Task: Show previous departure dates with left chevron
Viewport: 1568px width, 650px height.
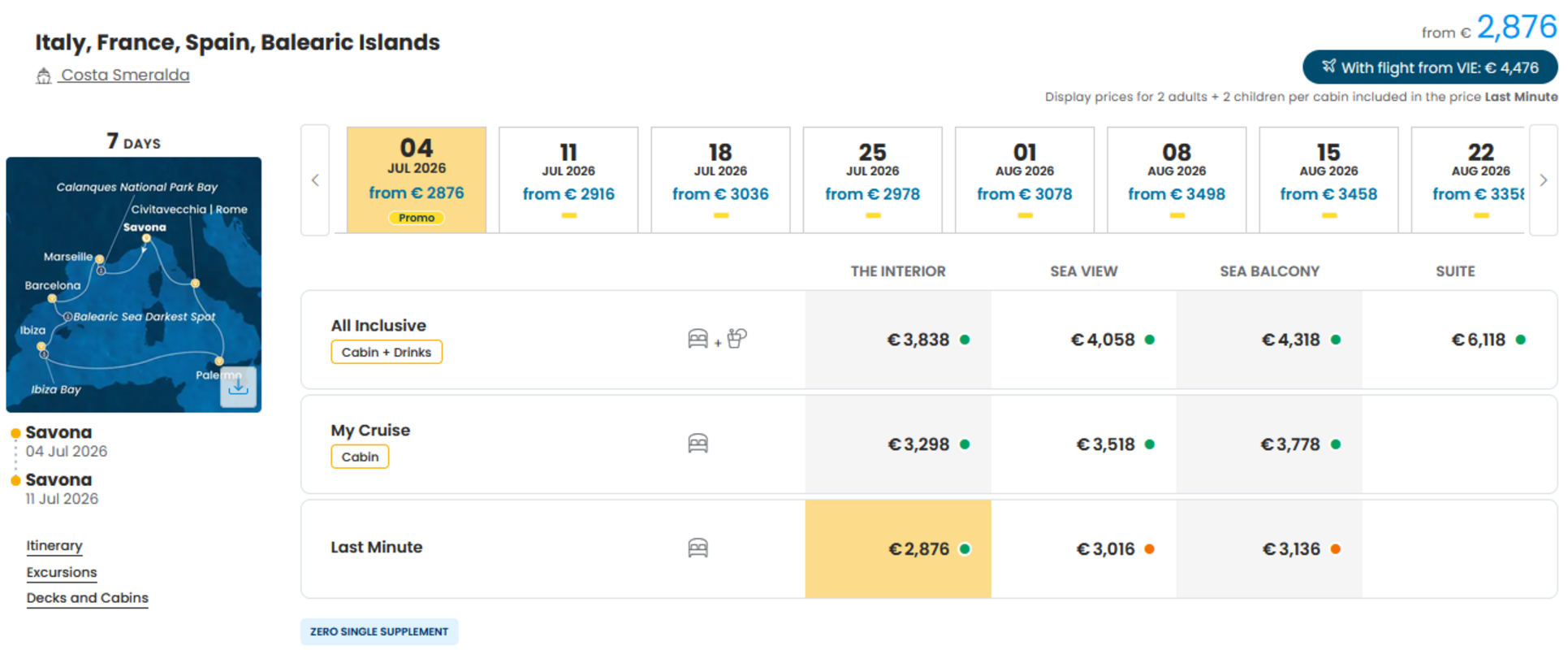Action: click(315, 180)
